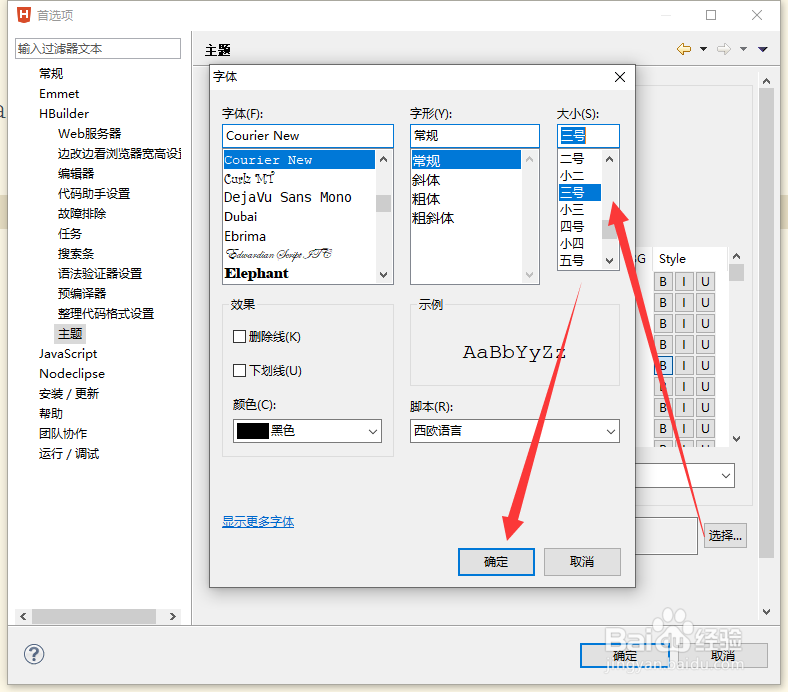The width and height of the screenshot is (788, 692).
Task: Toggle underline U in first Style row
Action: [x=705, y=281]
